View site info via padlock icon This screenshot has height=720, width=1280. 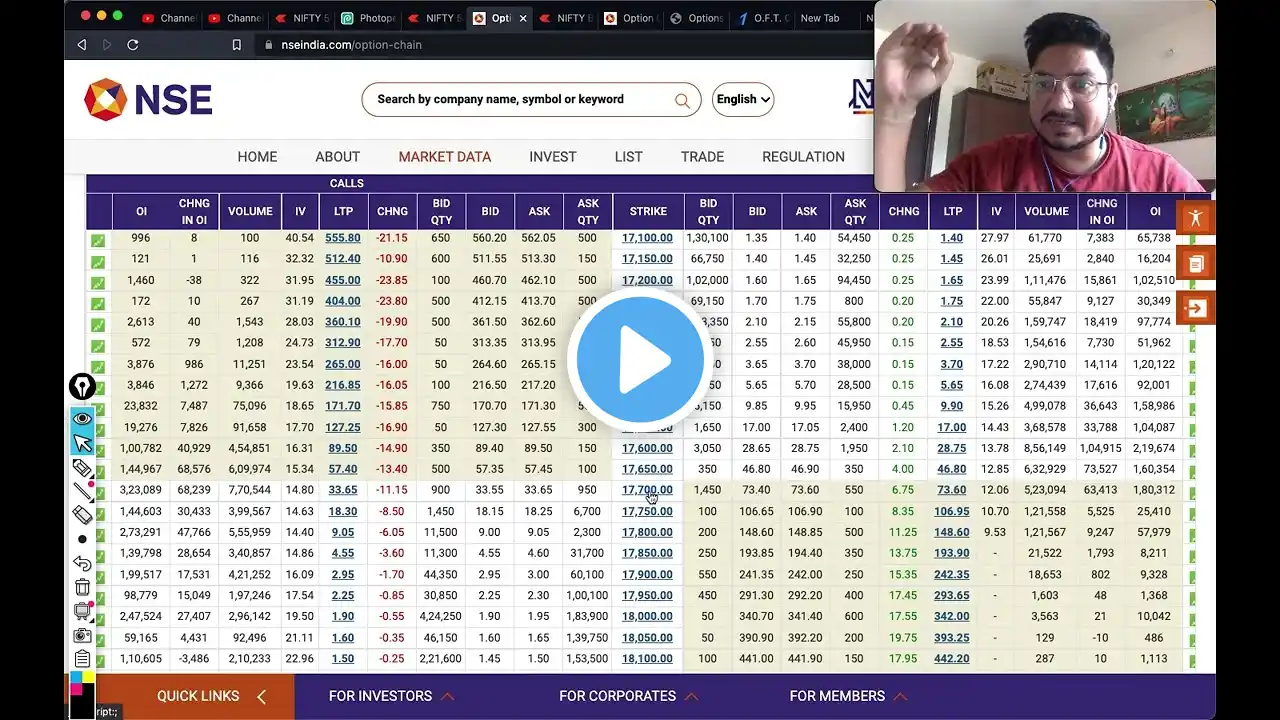pyautogui.click(x=268, y=45)
